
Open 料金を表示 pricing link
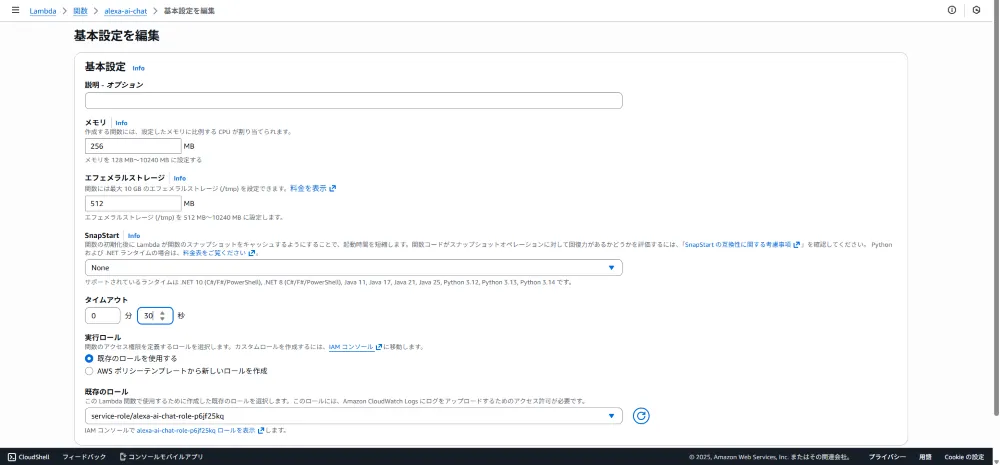tap(308, 188)
